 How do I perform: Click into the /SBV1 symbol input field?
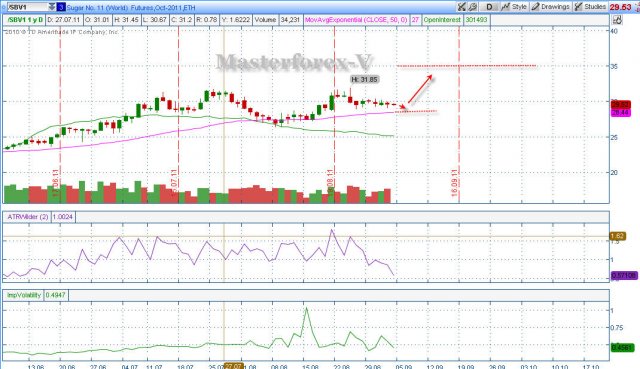[28, 7]
